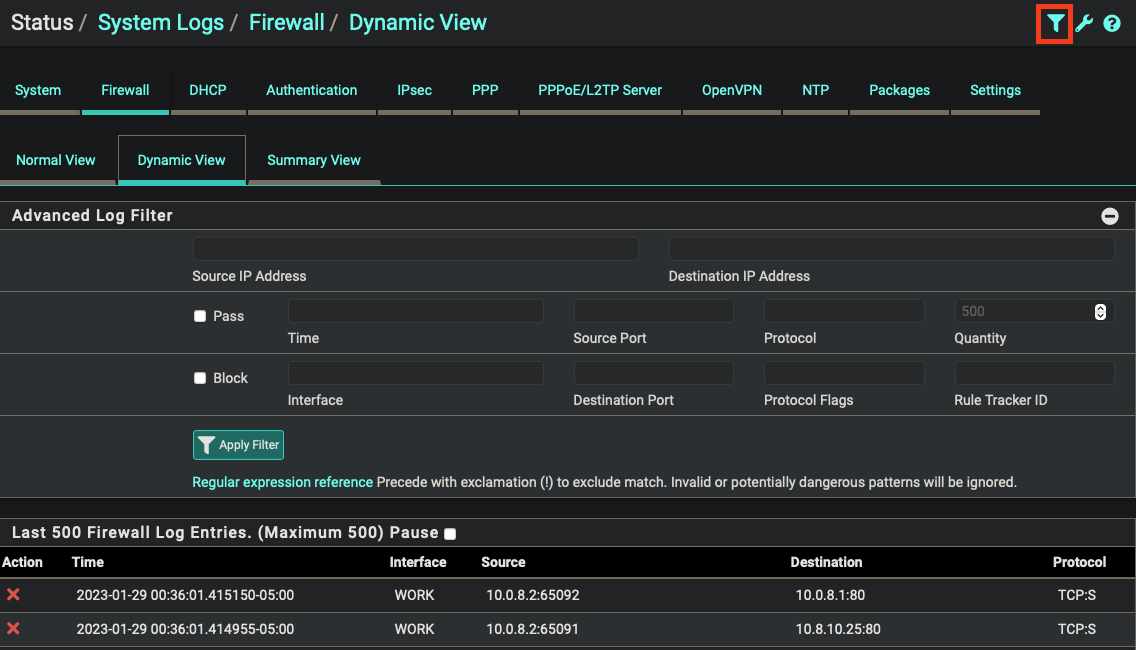Select the Rule Tracker ID input
The width and height of the screenshot is (1136, 650).
[x=1034, y=373]
